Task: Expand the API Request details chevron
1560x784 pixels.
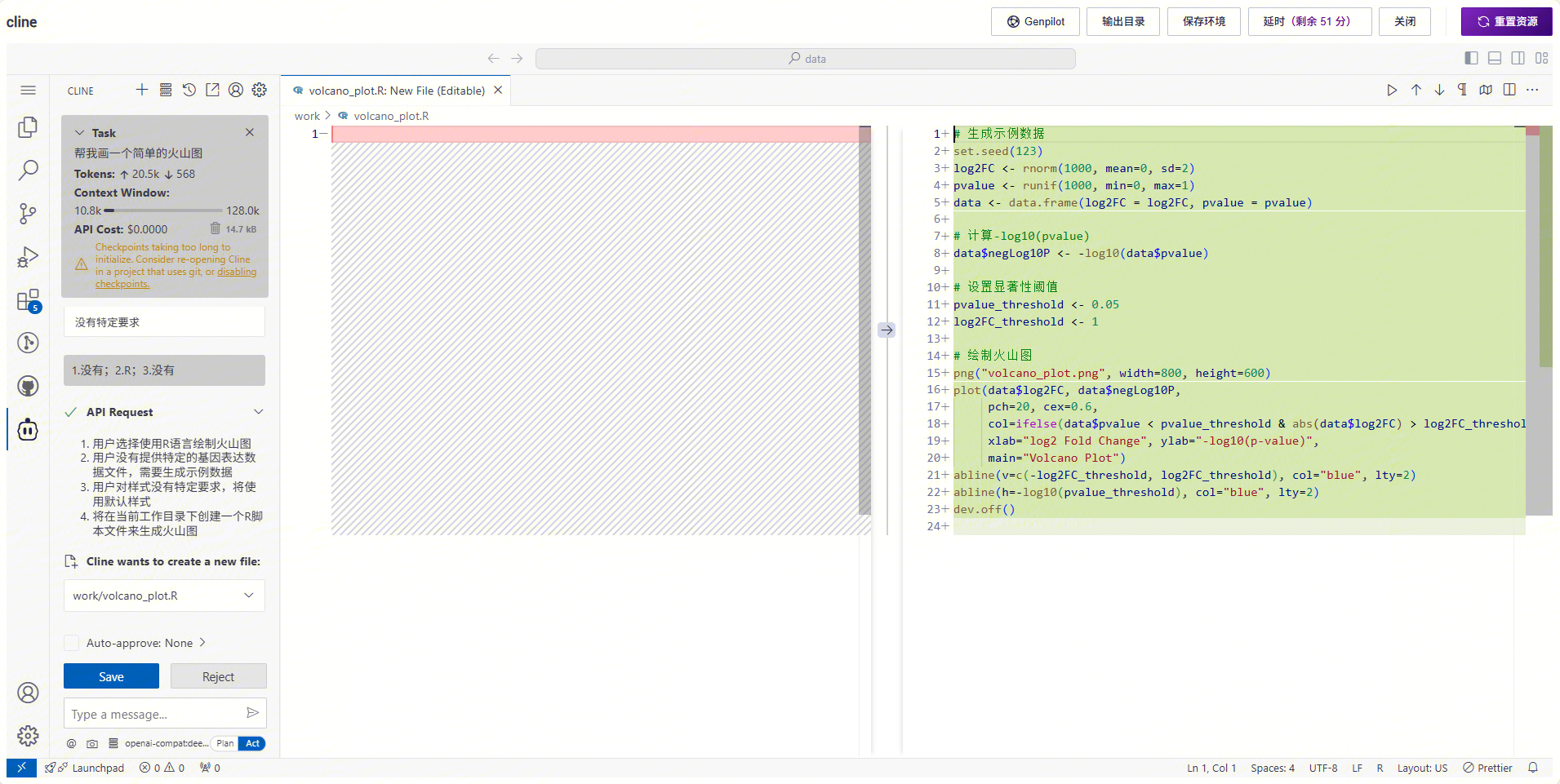Action: point(259,412)
